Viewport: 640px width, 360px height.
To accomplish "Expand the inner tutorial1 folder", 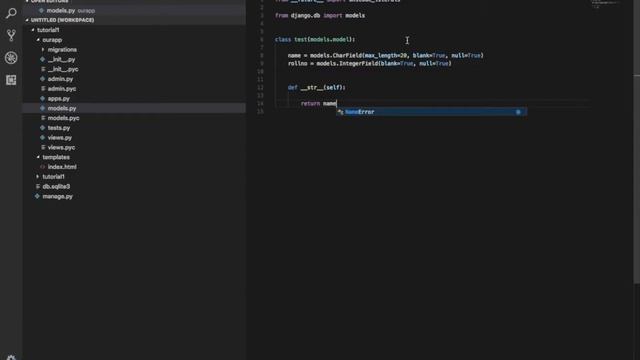I will pyautogui.click(x=38, y=177).
